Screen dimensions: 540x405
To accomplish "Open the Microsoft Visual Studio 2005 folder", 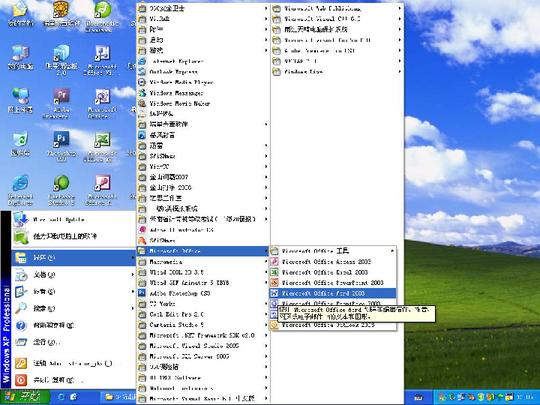I will pyautogui.click(x=203, y=346).
